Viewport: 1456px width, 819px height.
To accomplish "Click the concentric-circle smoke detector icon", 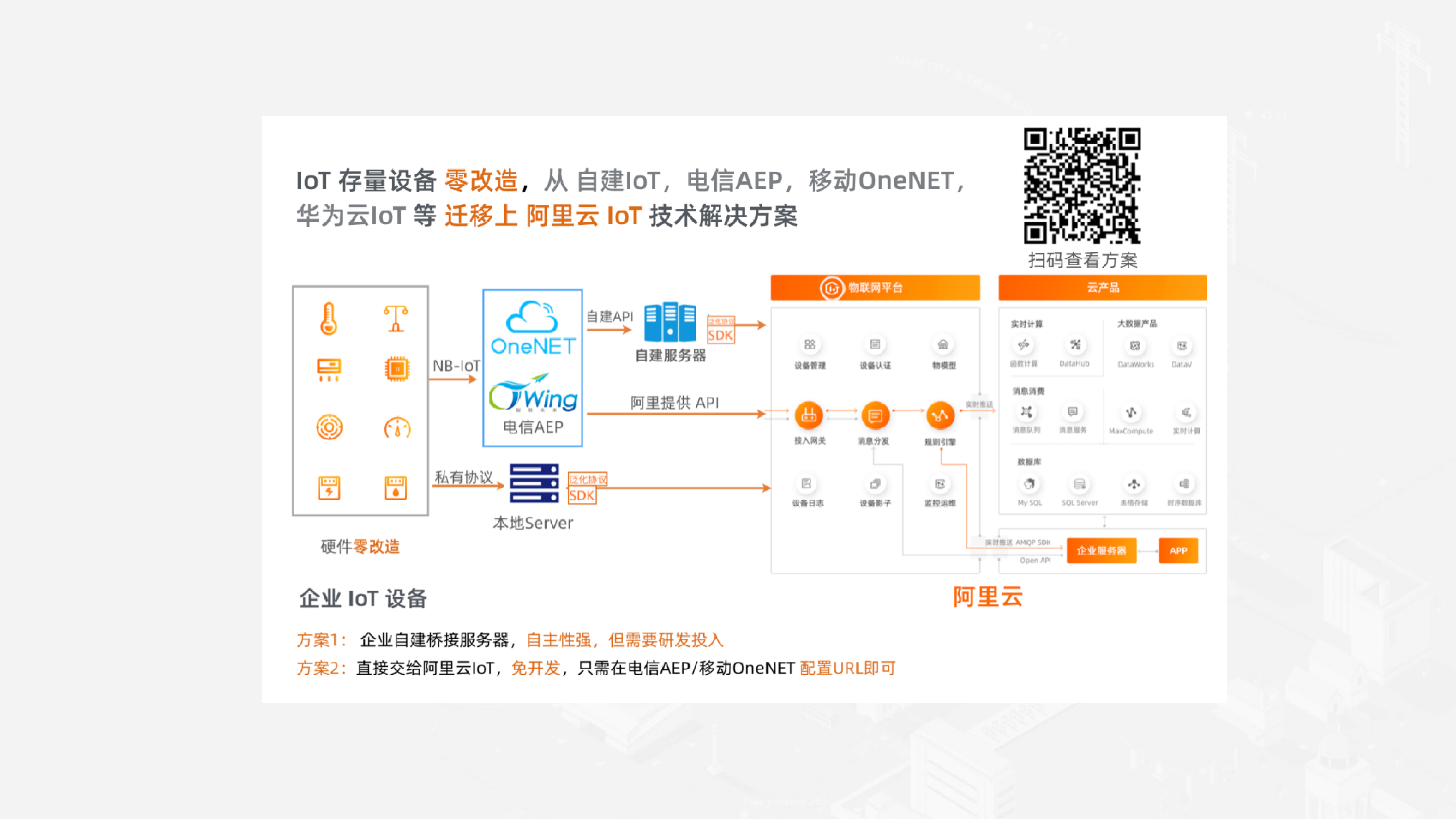I will pos(330,427).
